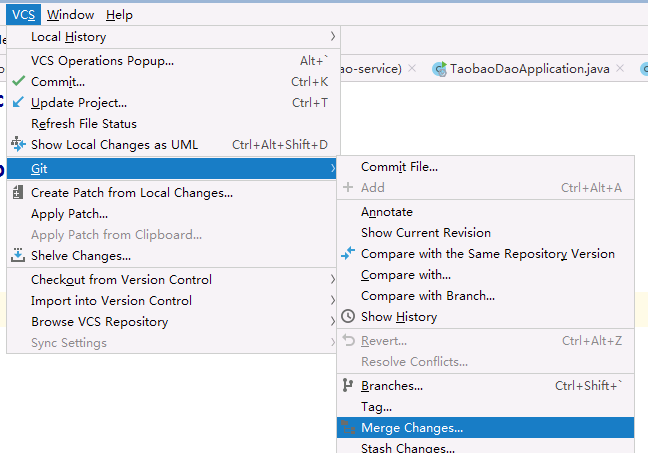Choose Update Project... from VCS menu

pos(173,103)
